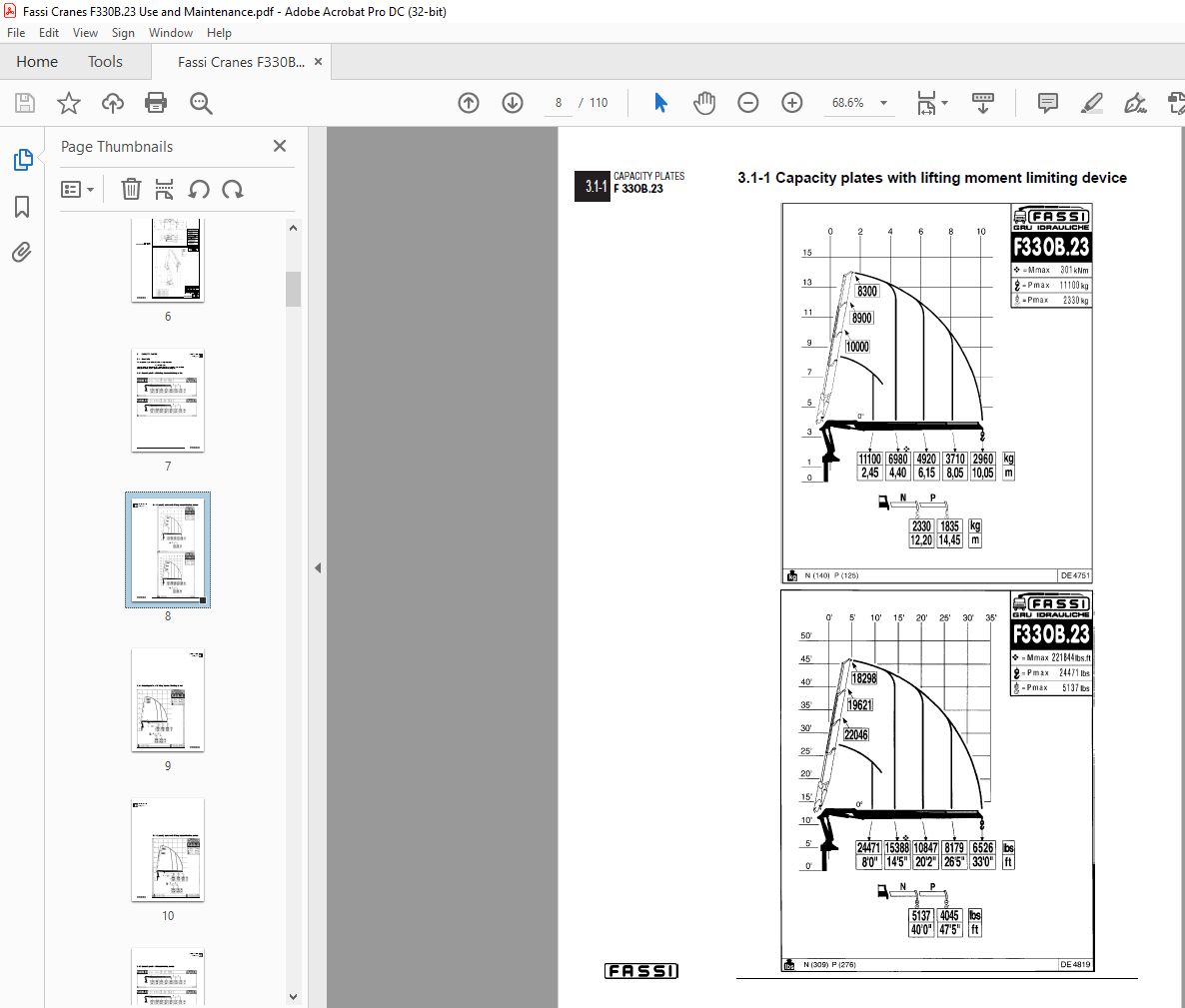
Task: Open the Edit menu
Action: [48, 33]
